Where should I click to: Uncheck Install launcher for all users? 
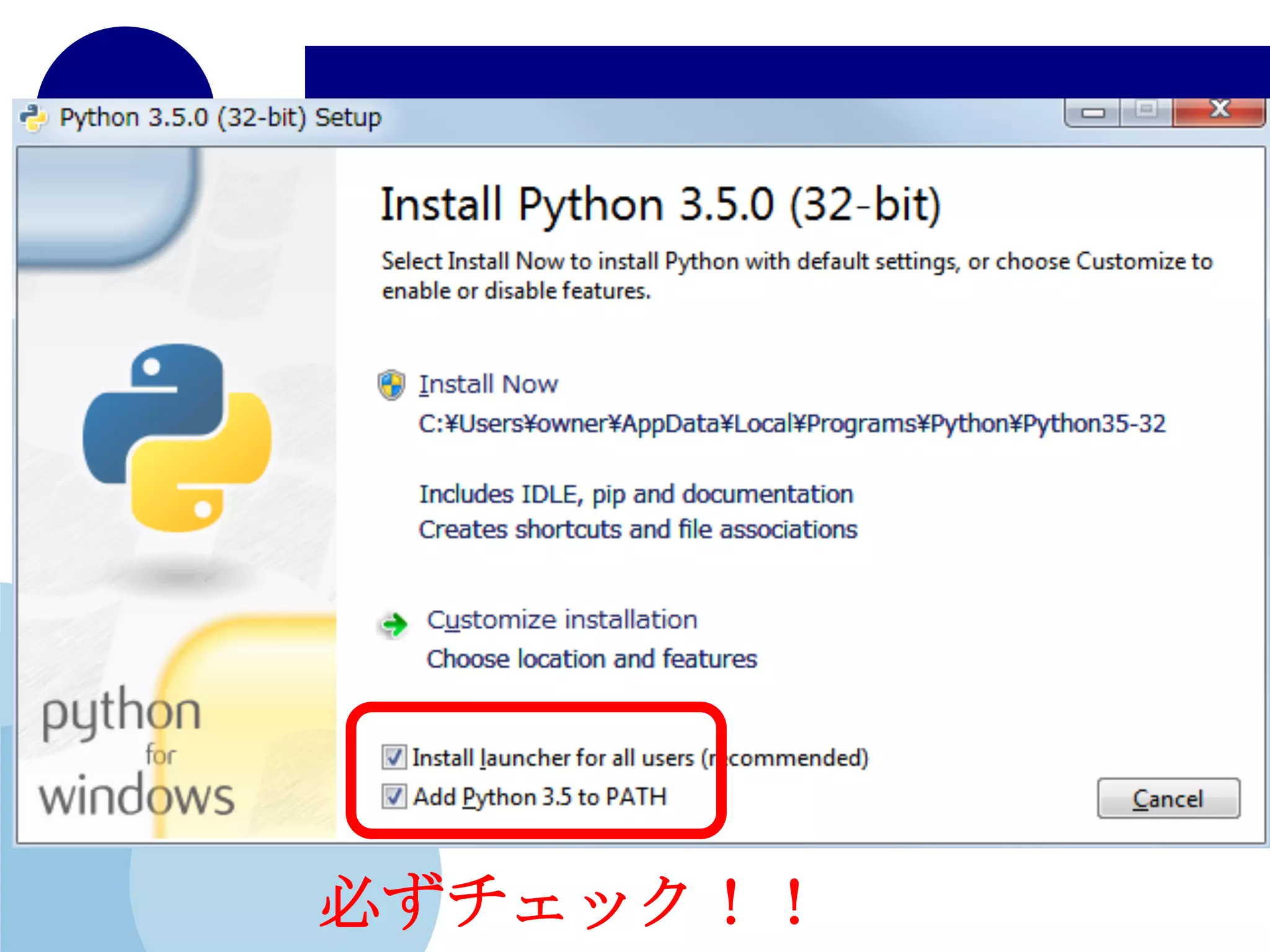pyautogui.click(x=394, y=757)
